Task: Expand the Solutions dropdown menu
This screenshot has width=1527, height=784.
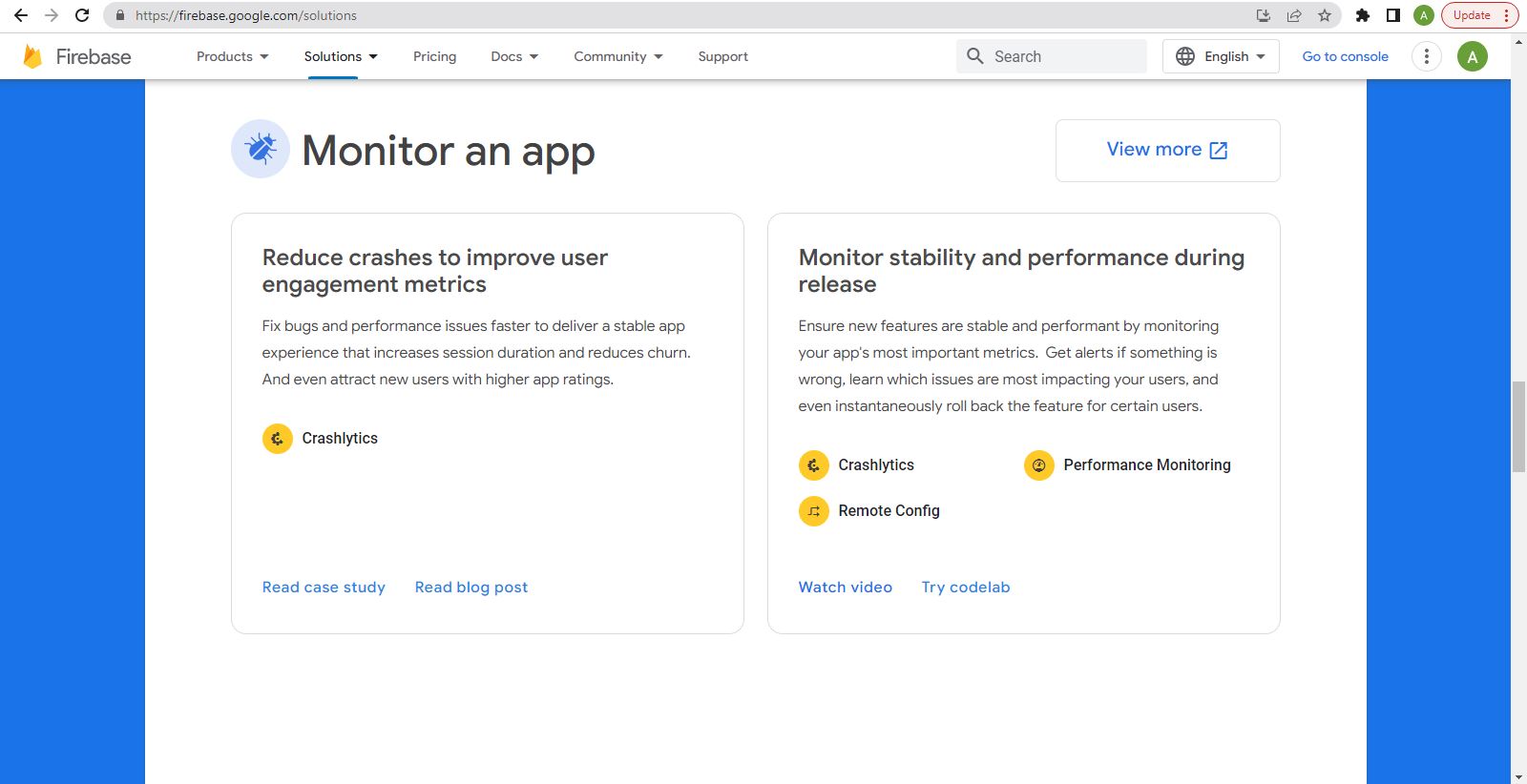Action: (341, 56)
